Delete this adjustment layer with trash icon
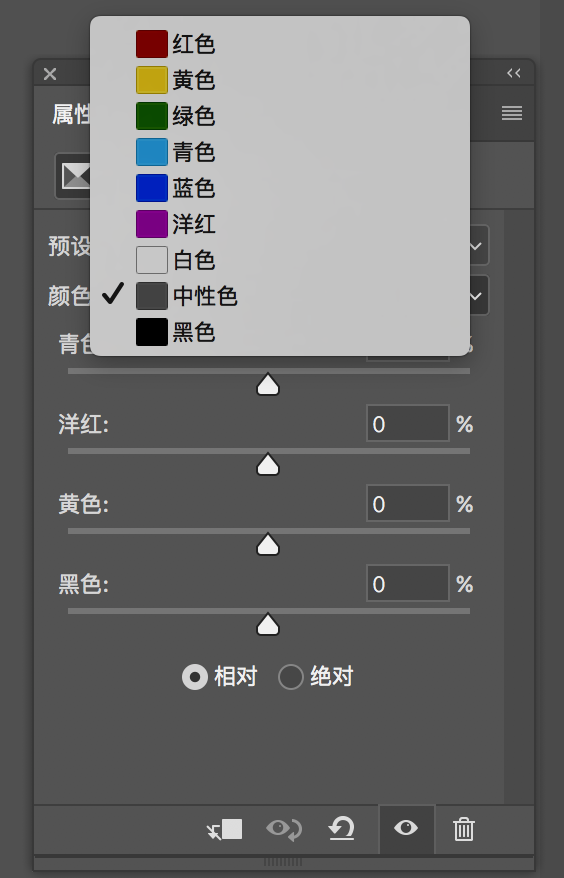This screenshot has width=564, height=878. point(464,829)
